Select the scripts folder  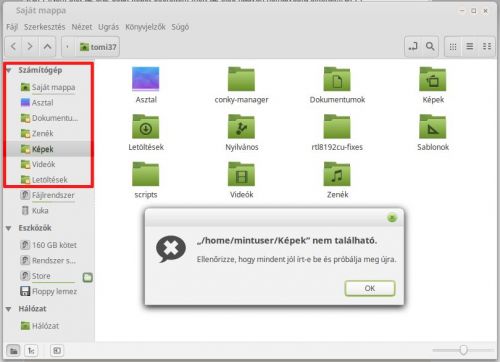click(x=146, y=180)
